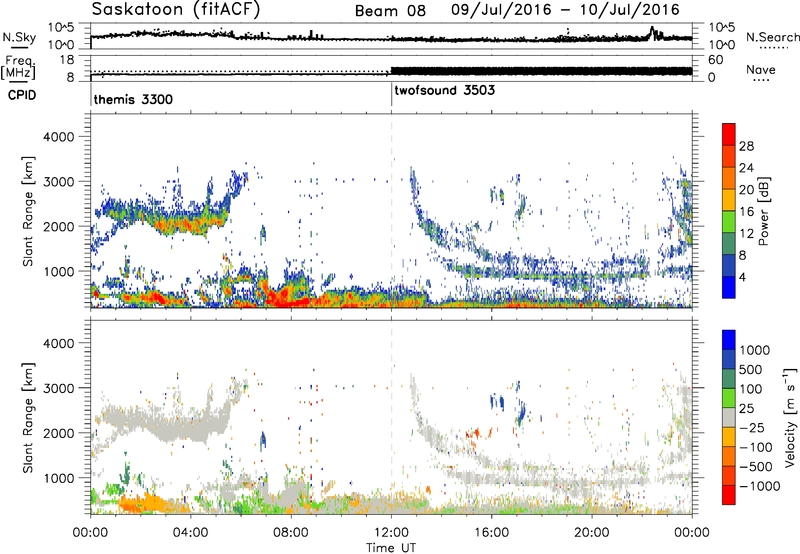Screen dimensions: 800x554
Task: Click the Velocity [m s-1] colorbar title
Action: pyautogui.click(x=790, y=417)
